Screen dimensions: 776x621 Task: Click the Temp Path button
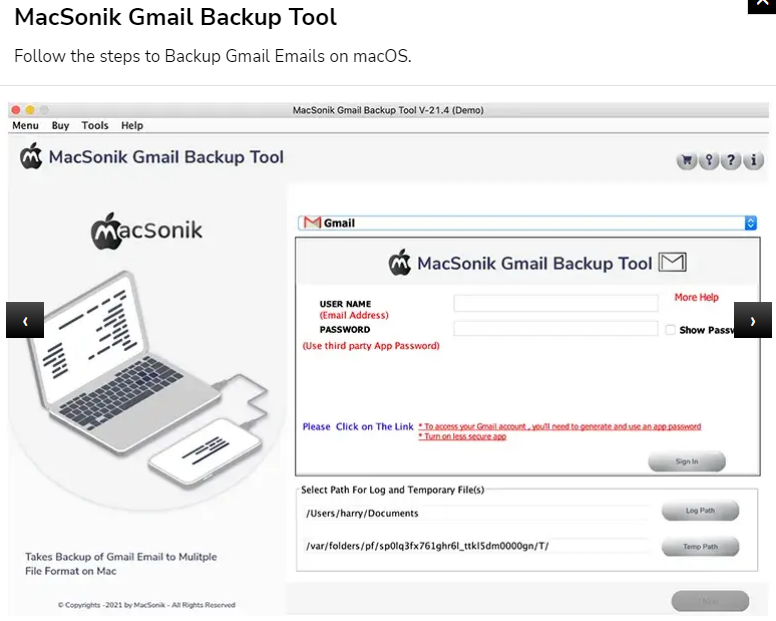[700, 547]
